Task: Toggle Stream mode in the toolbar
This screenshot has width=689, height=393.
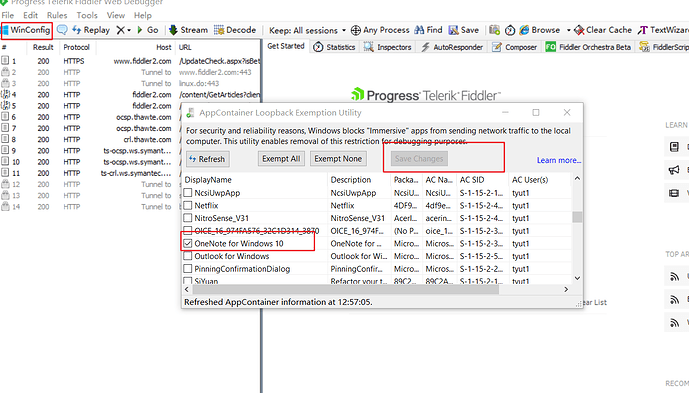Action: (x=189, y=30)
